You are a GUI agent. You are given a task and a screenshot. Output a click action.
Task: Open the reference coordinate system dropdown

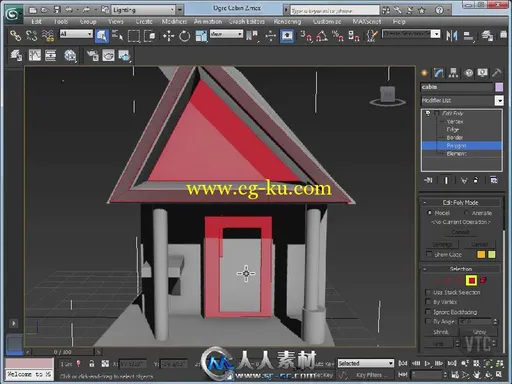[x=226, y=34]
